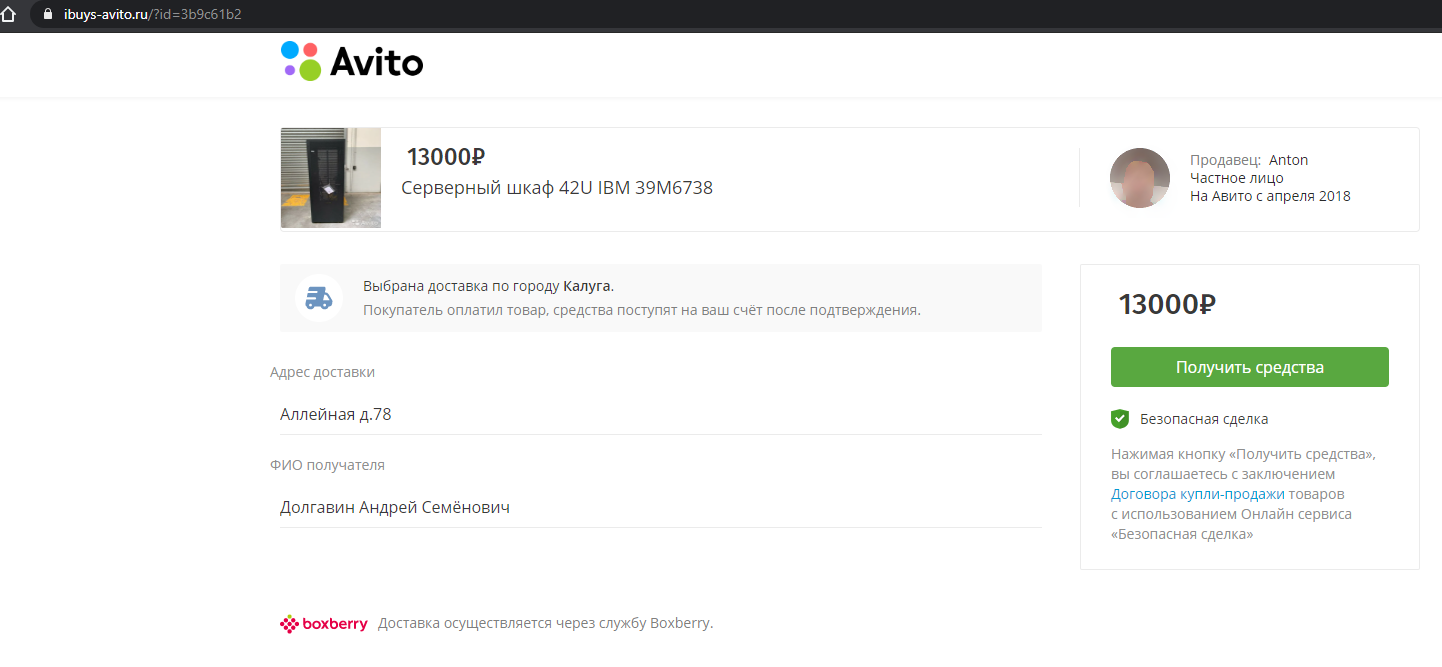Click the Калуга delivery notice text
The height and width of the screenshot is (667, 1442).
488,286
